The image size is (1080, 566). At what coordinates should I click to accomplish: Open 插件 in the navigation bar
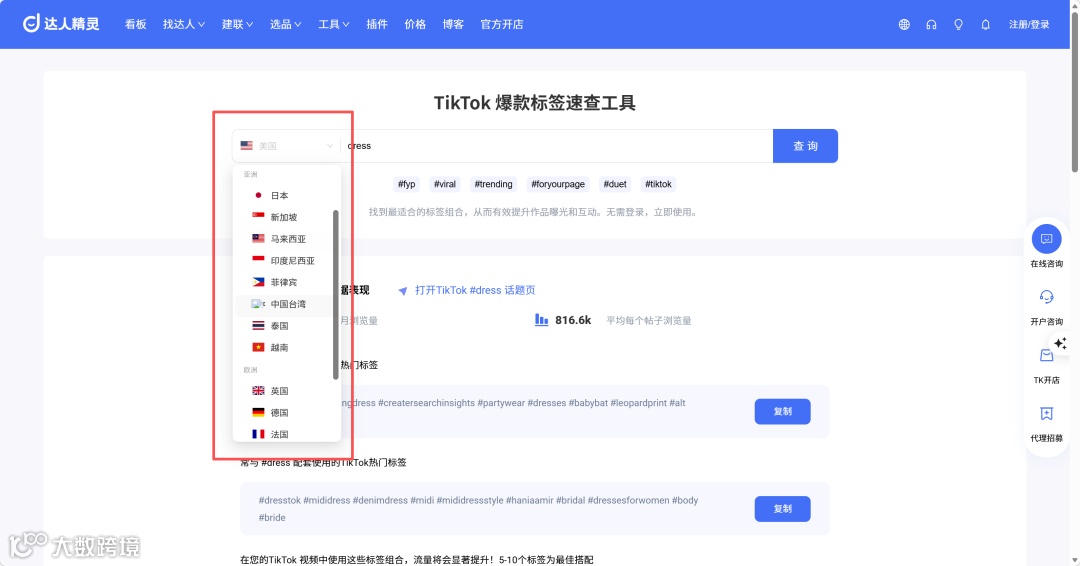click(x=377, y=24)
